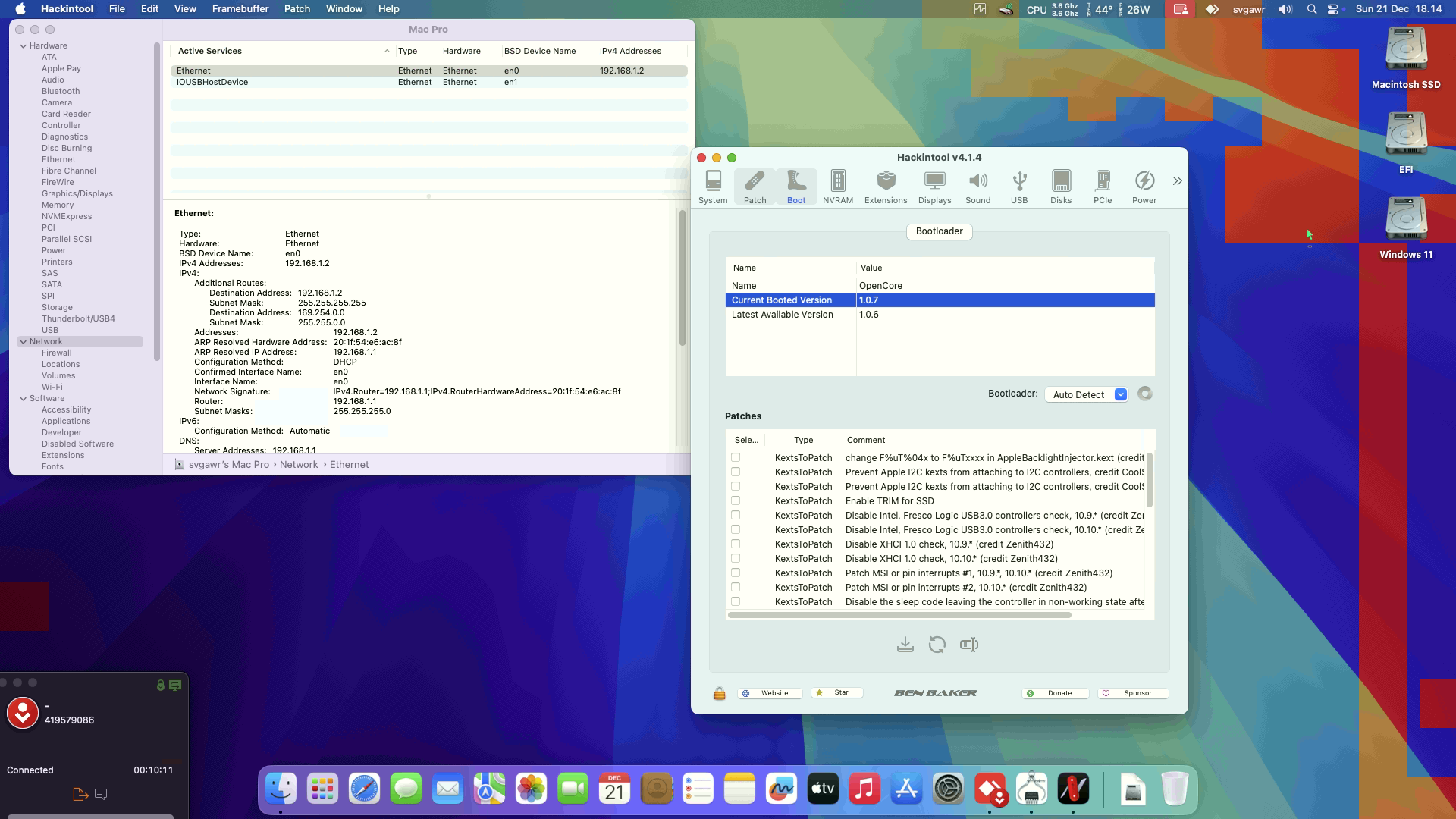This screenshot has height=819, width=1456.
Task: Open Spotlight search in menu bar
Action: (x=1312, y=9)
